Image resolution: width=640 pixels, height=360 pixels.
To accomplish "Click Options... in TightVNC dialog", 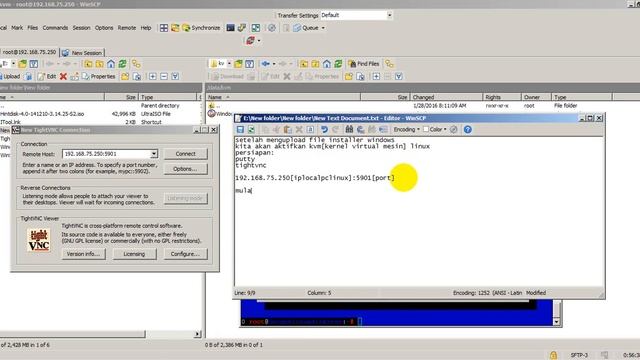I will click(186, 169).
